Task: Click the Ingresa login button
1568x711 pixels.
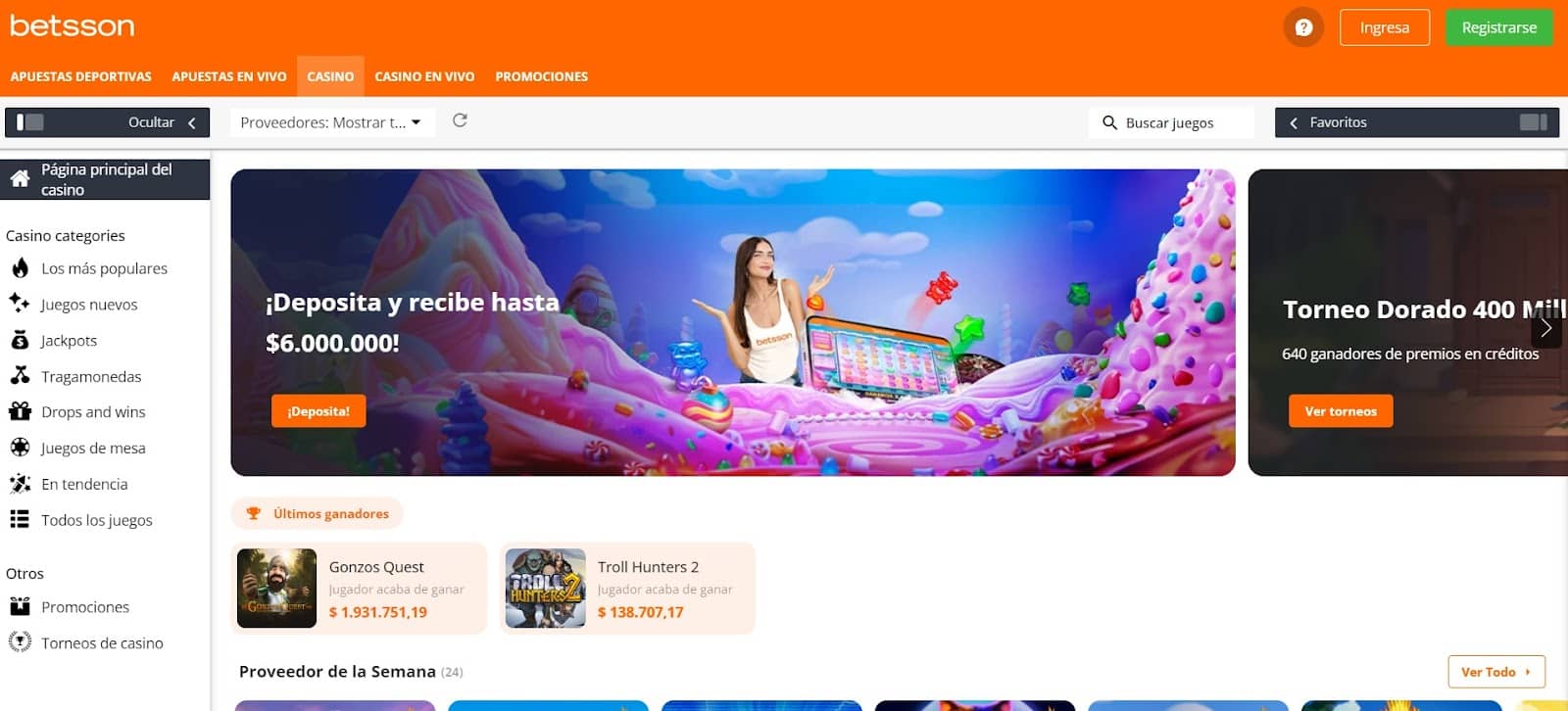Action: coord(1385,27)
